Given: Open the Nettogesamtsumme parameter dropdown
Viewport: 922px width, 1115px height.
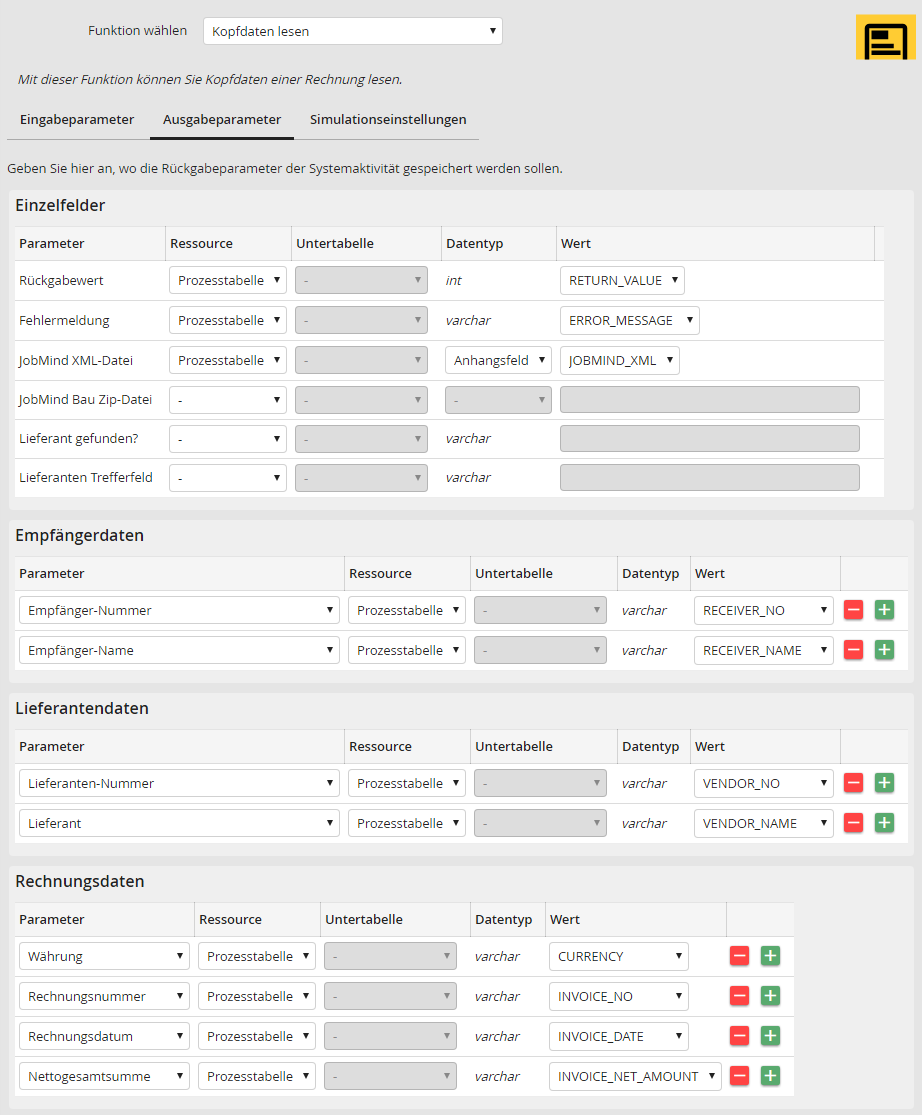Looking at the screenshot, I should point(104,1076).
